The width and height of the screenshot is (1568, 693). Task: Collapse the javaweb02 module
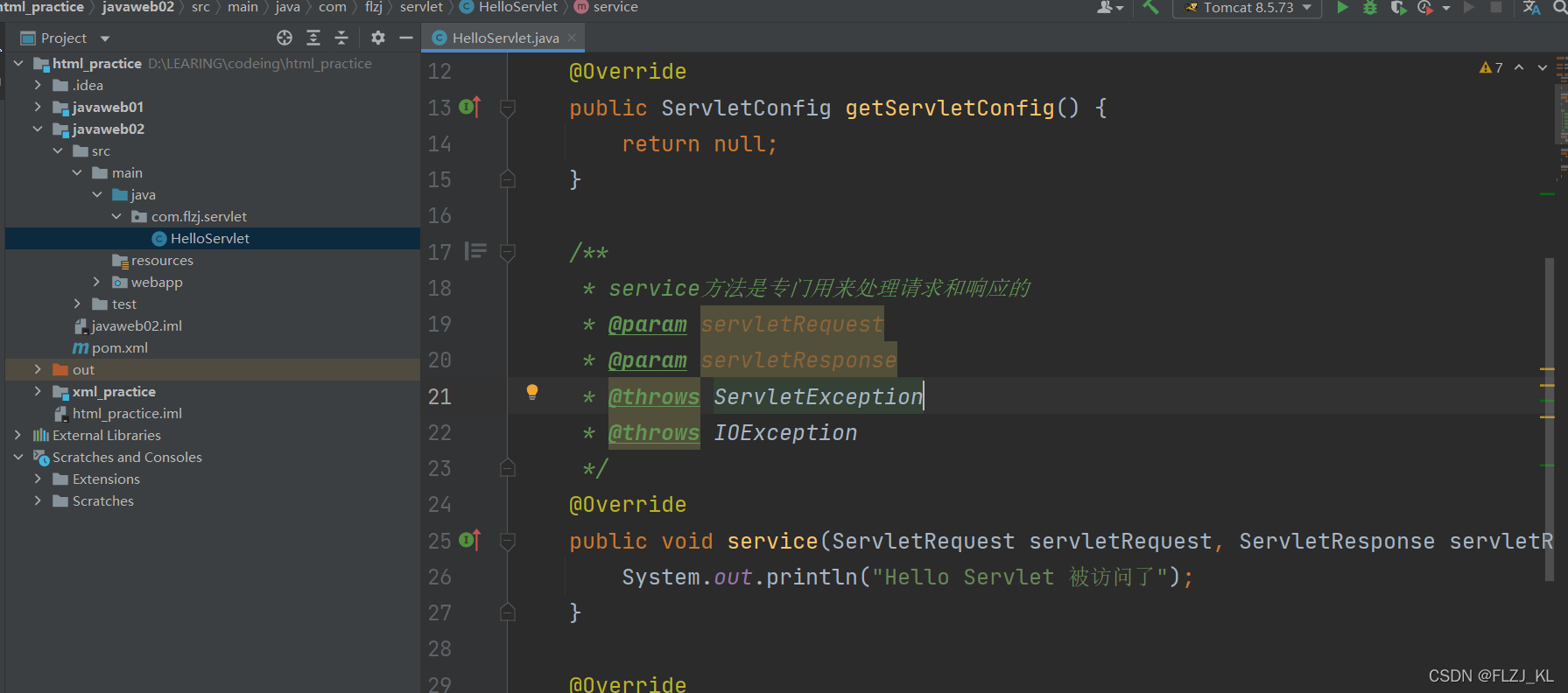38,129
